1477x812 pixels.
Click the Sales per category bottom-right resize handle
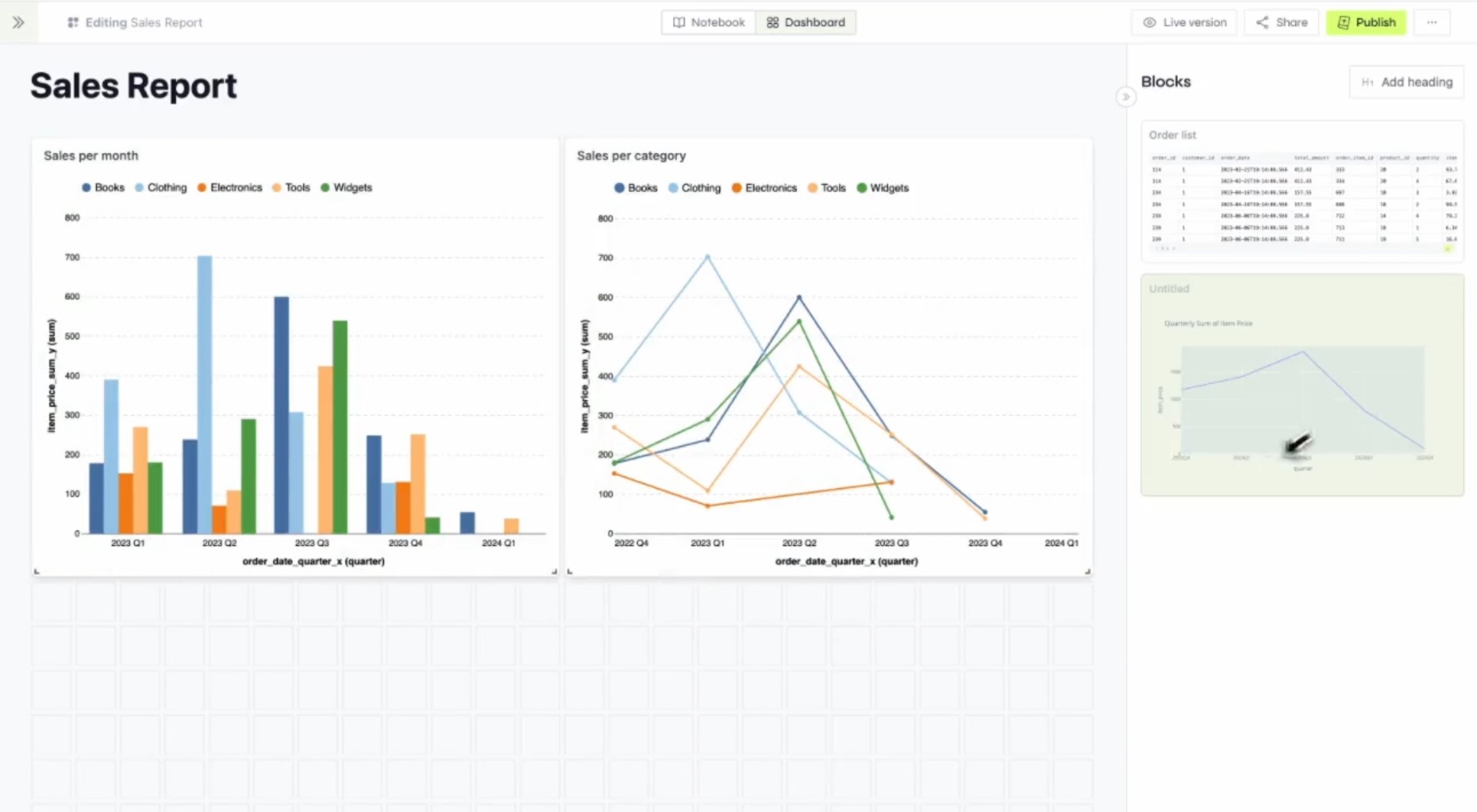1088,571
